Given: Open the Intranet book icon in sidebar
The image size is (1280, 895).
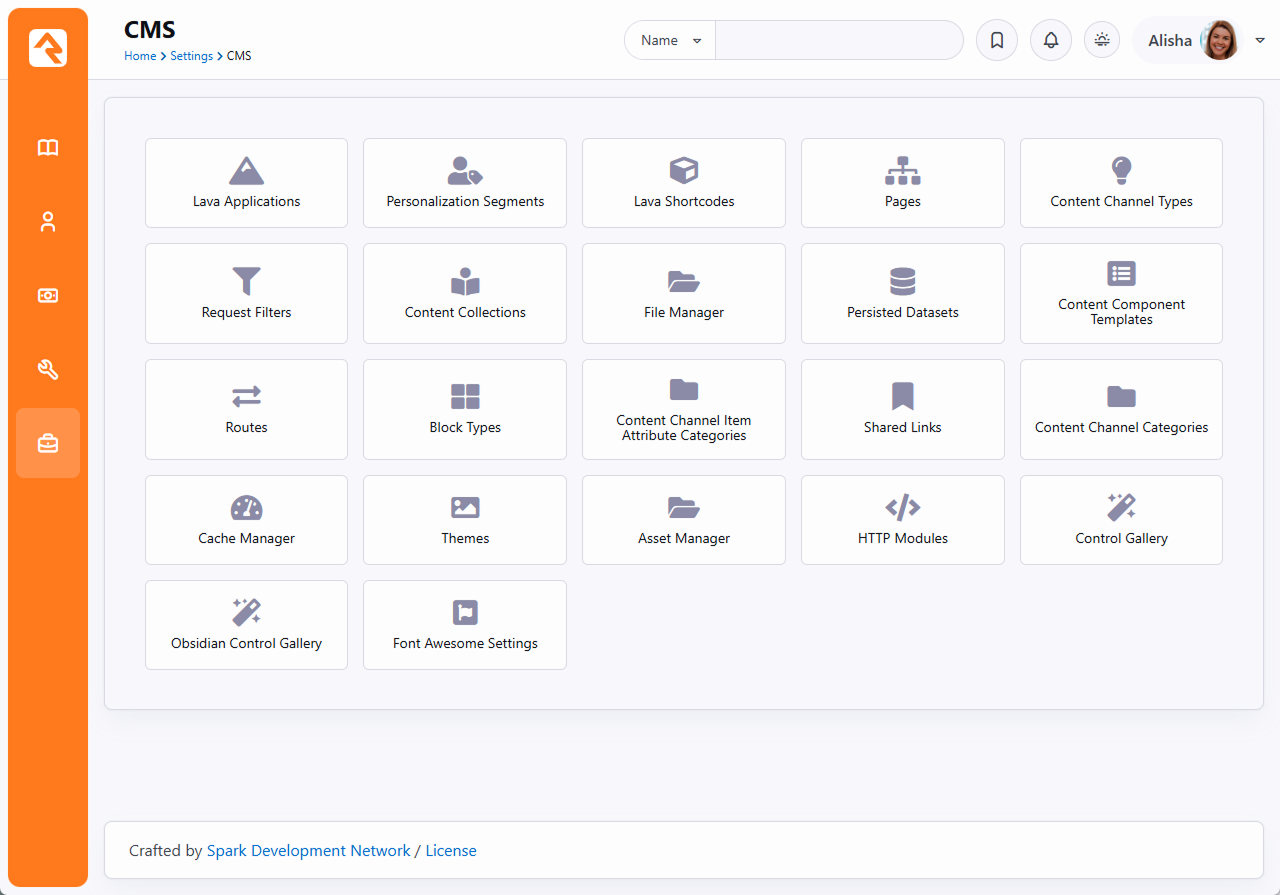Looking at the screenshot, I should coord(48,148).
